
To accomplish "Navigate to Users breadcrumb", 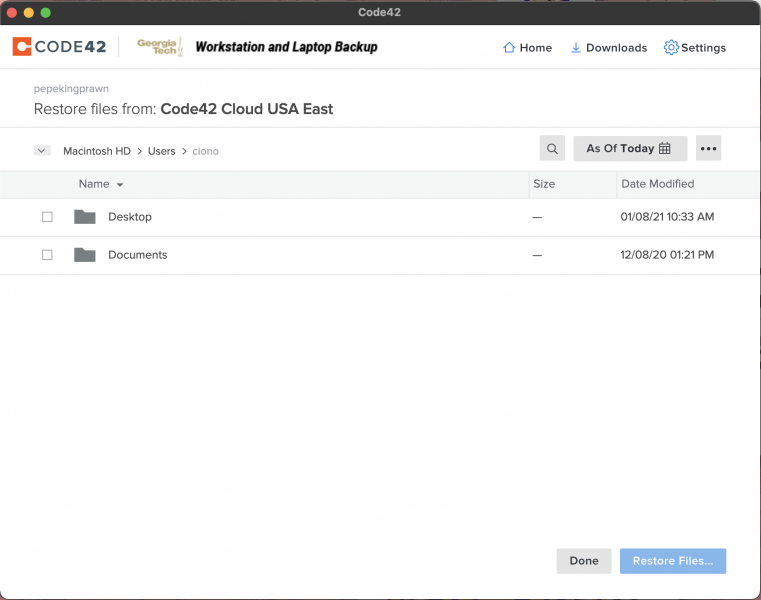I will coord(162,151).
